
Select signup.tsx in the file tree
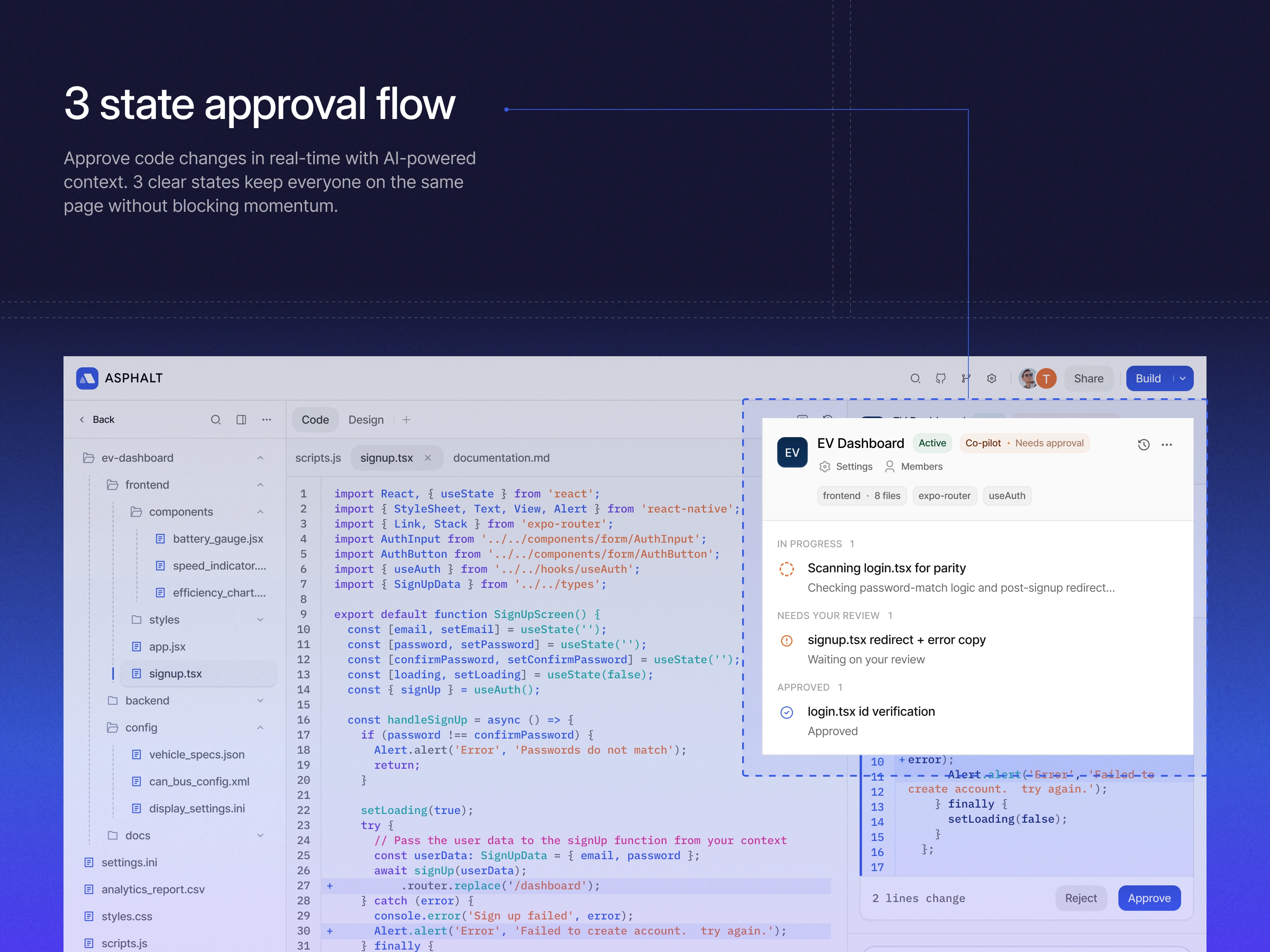[x=198, y=674]
